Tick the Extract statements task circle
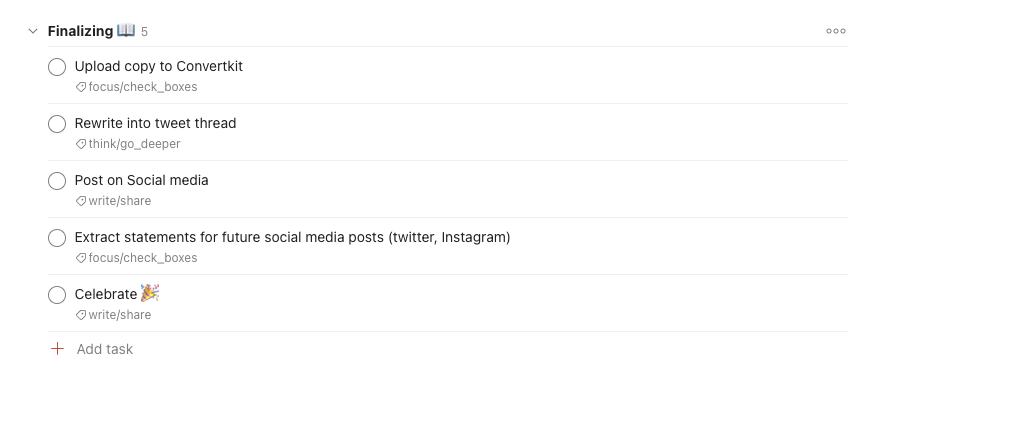This screenshot has width=1014, height=440. [x=57, y=238]
